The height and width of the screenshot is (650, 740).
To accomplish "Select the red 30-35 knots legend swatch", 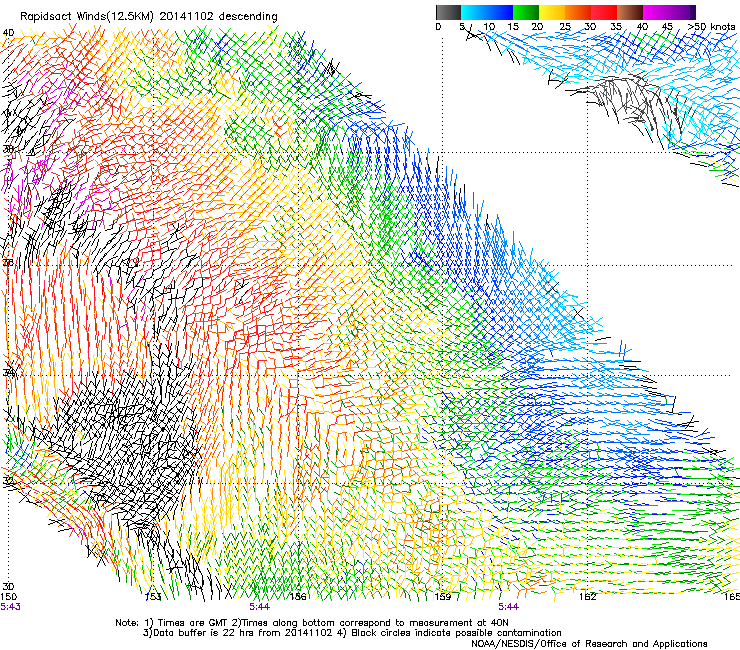I will [604, 12].
